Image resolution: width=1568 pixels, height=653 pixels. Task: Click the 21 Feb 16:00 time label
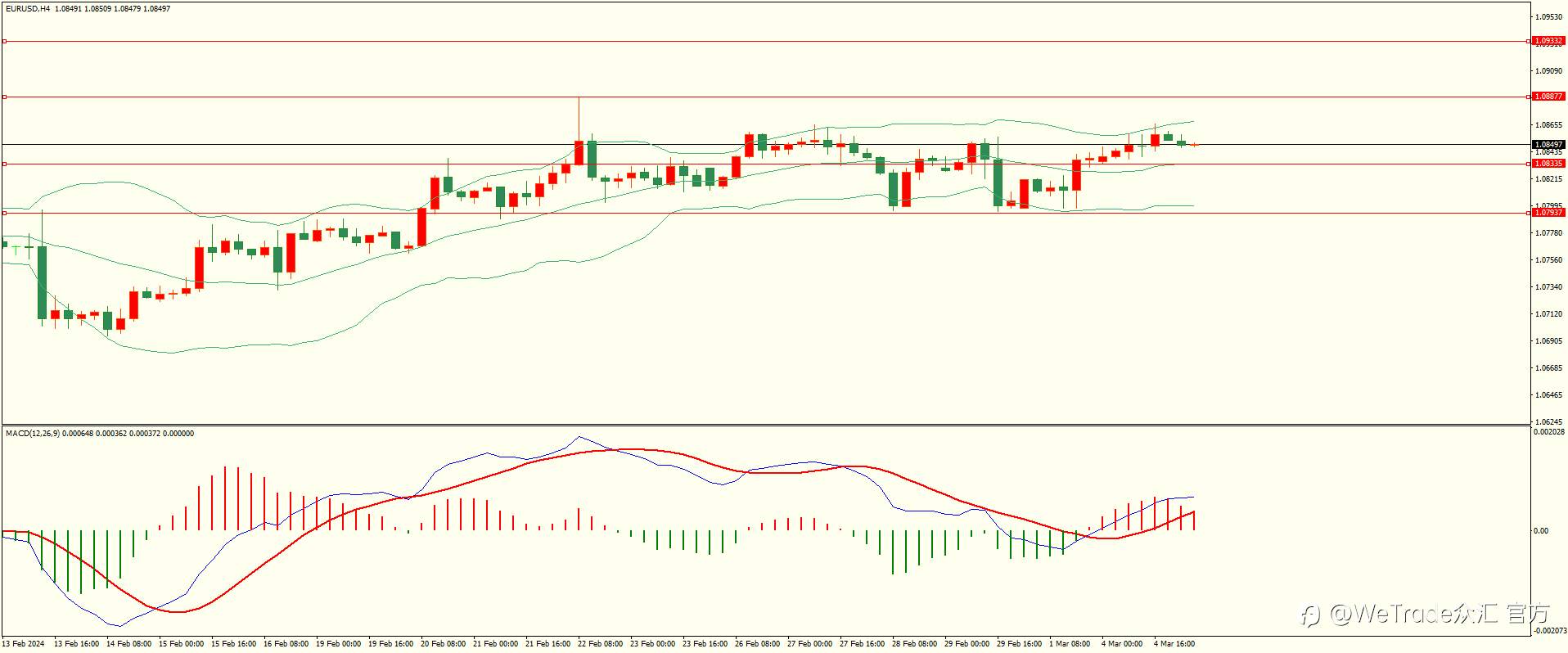coord(548,644)
